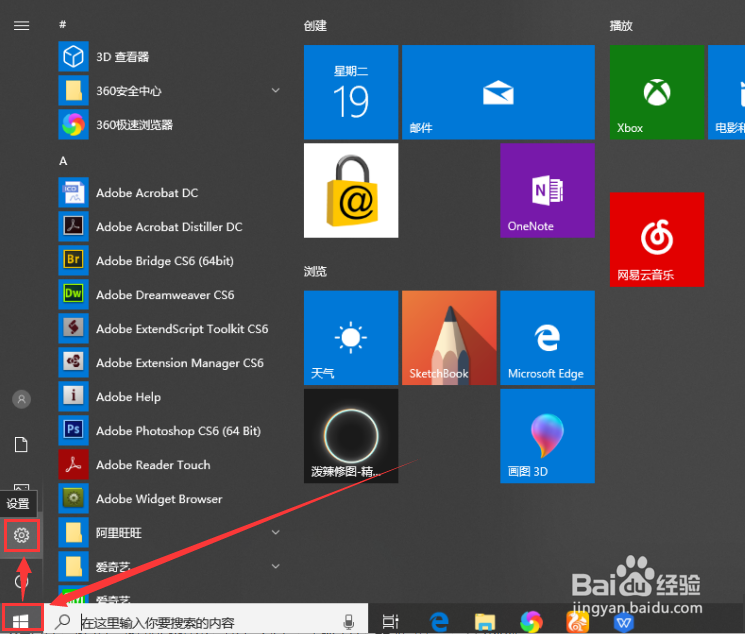Launch Adobe Extension Manager CS6
Viewport: 745px width, 634px height.
(169, 363)
